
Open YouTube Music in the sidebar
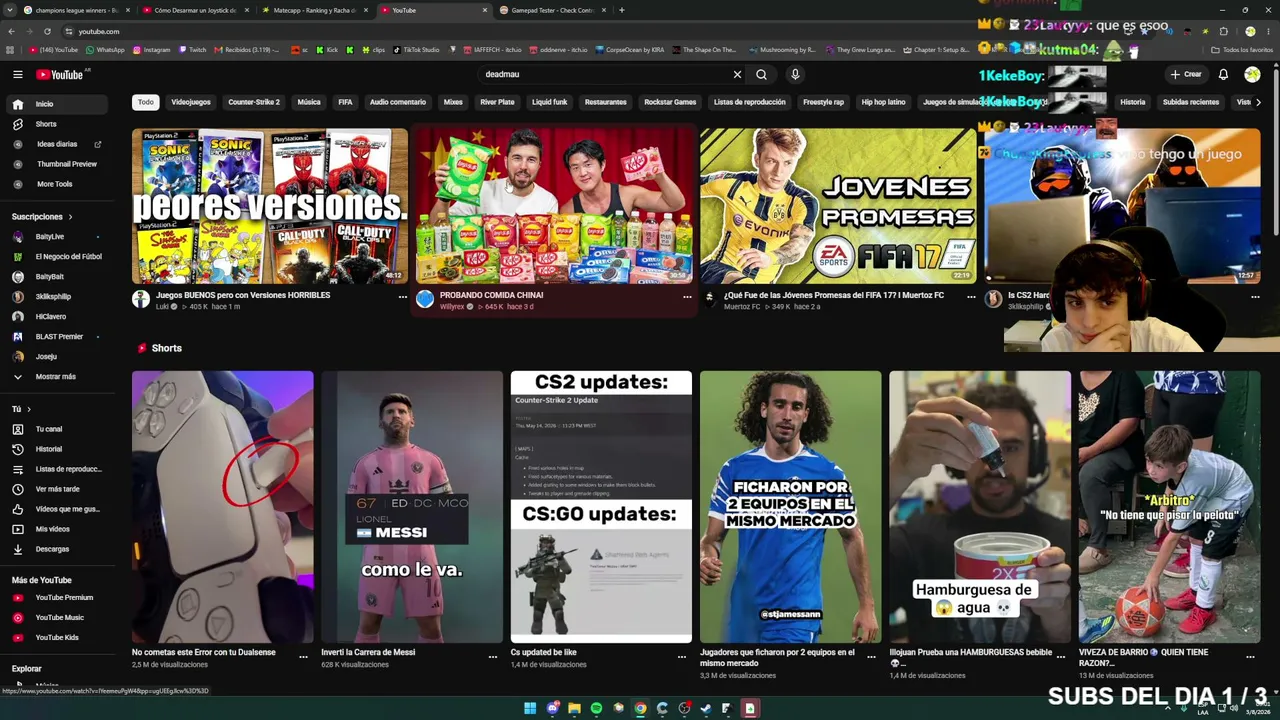[57, 618]
